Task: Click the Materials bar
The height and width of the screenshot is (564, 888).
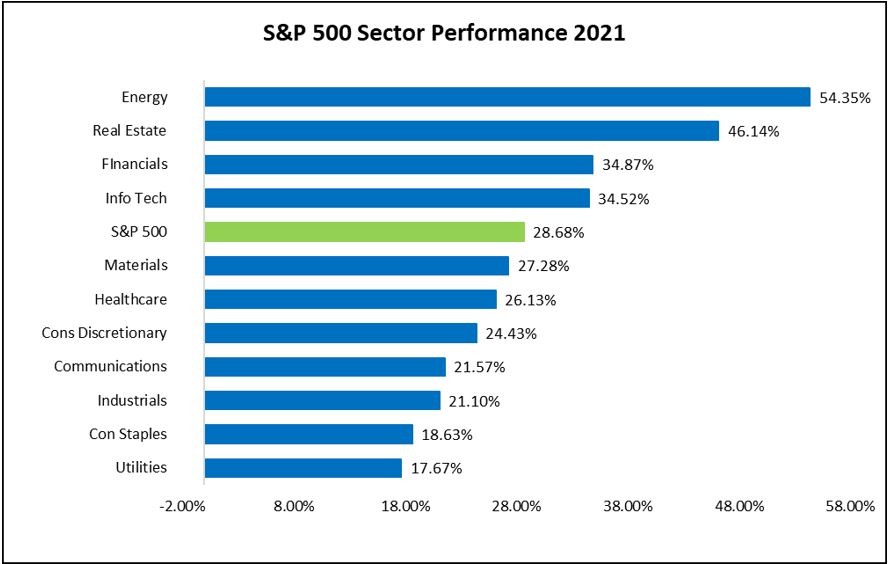Action: pyautogui.click(x=356, y=265)
